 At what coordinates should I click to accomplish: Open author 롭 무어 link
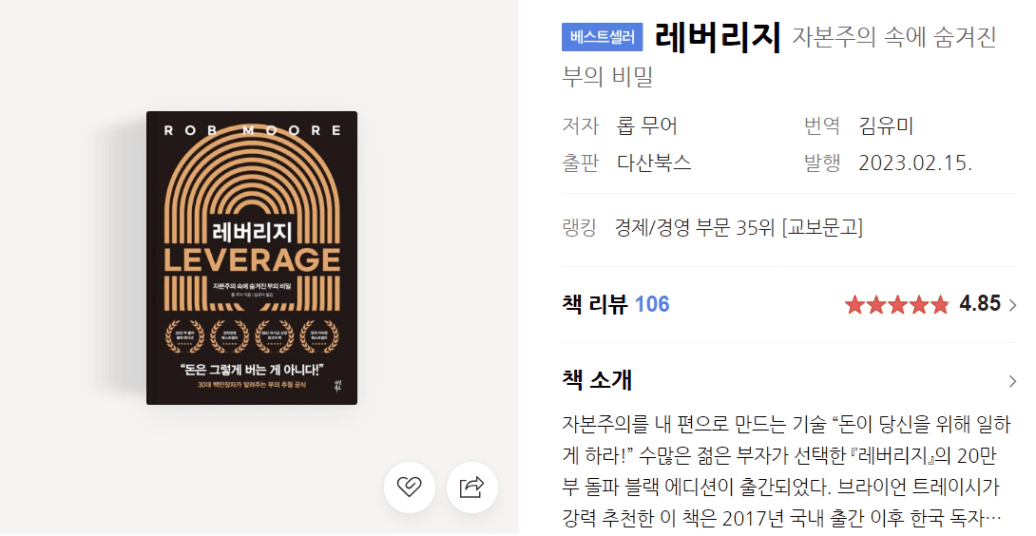point(647,126)
